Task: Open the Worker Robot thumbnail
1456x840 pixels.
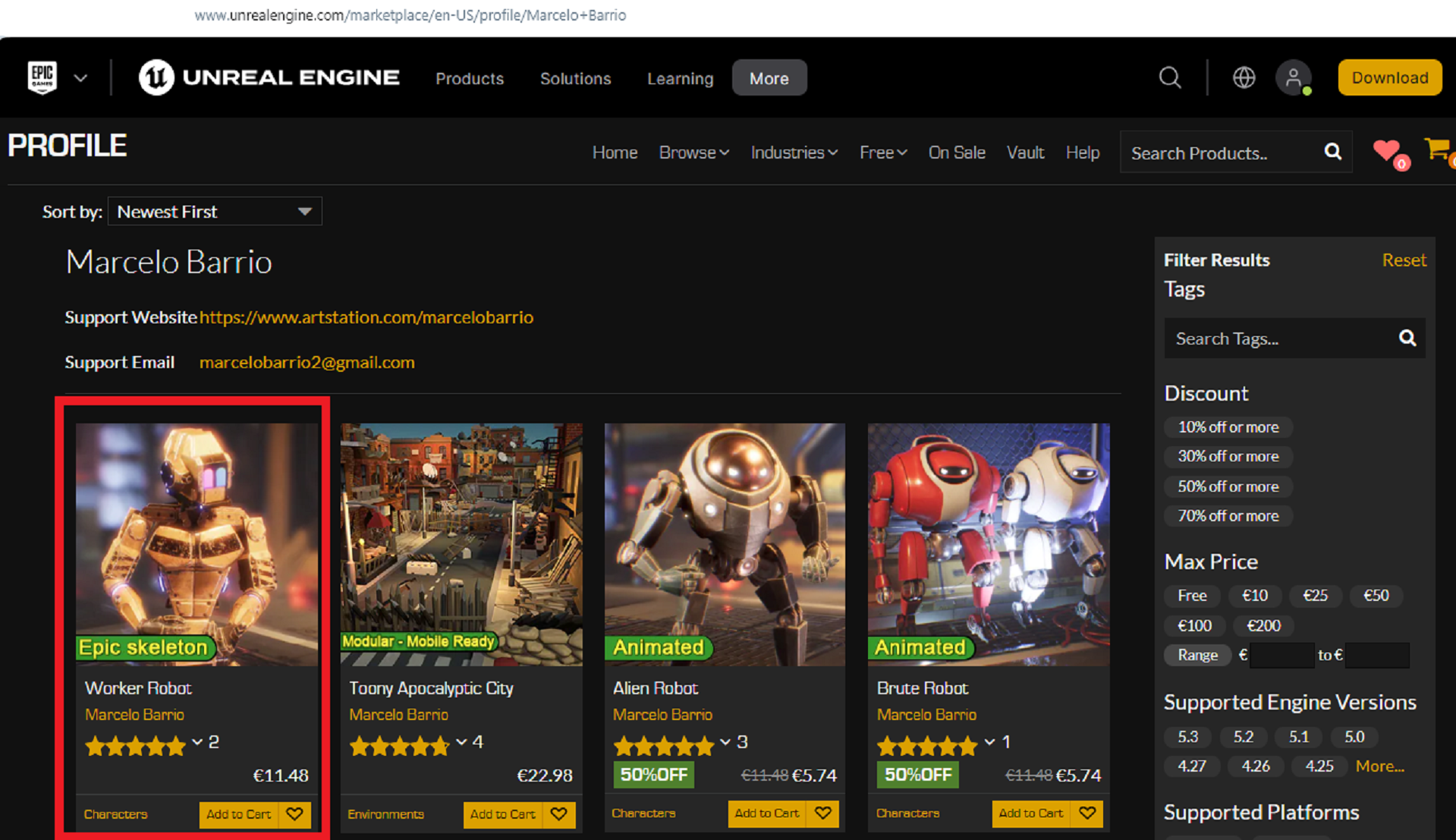Action: coord(197,544)
